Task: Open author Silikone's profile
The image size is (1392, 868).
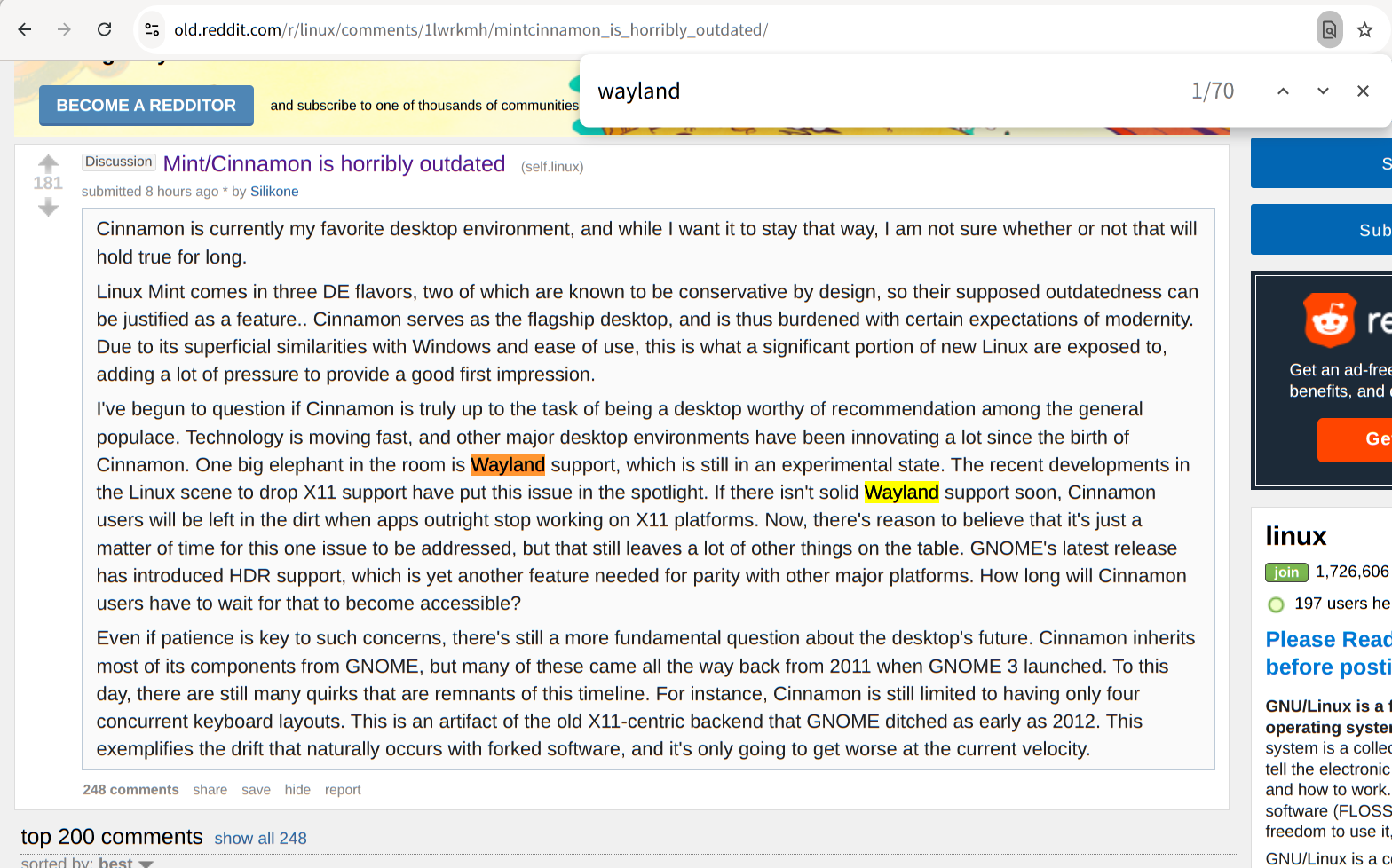Action: (274, 192)
